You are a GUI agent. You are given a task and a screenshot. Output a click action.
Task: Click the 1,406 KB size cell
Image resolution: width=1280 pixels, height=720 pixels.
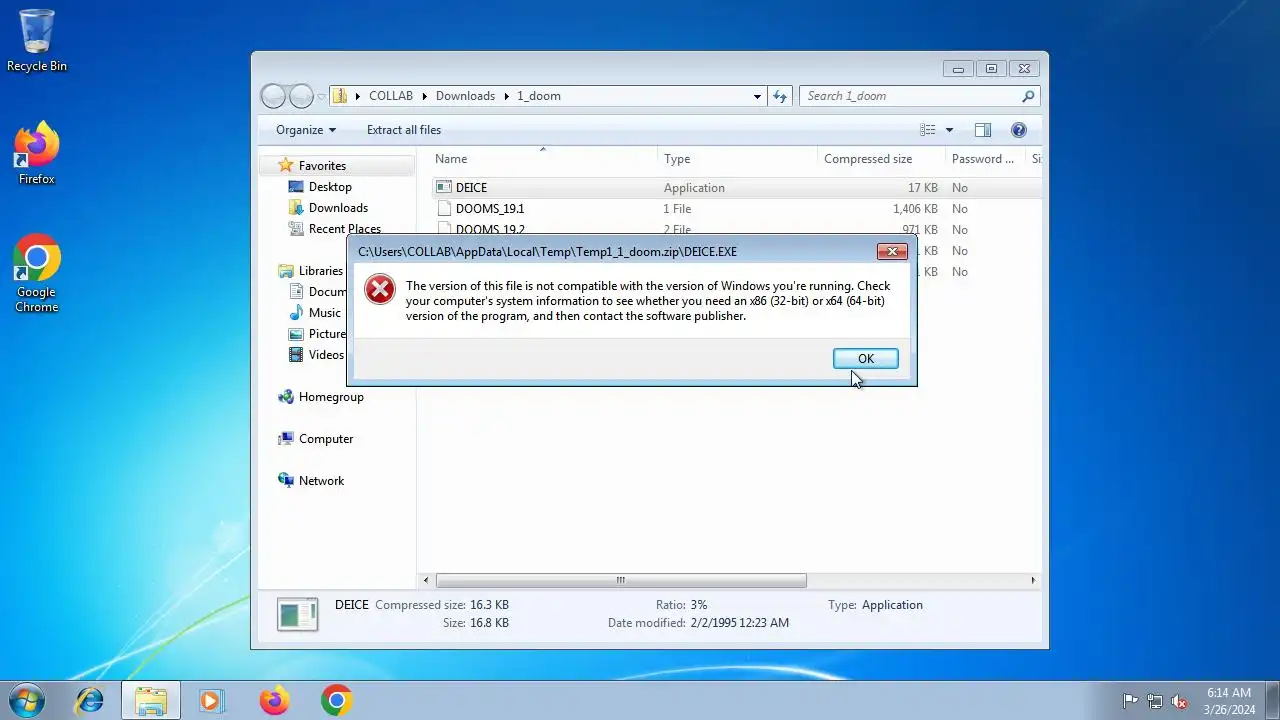coord(915,209)
